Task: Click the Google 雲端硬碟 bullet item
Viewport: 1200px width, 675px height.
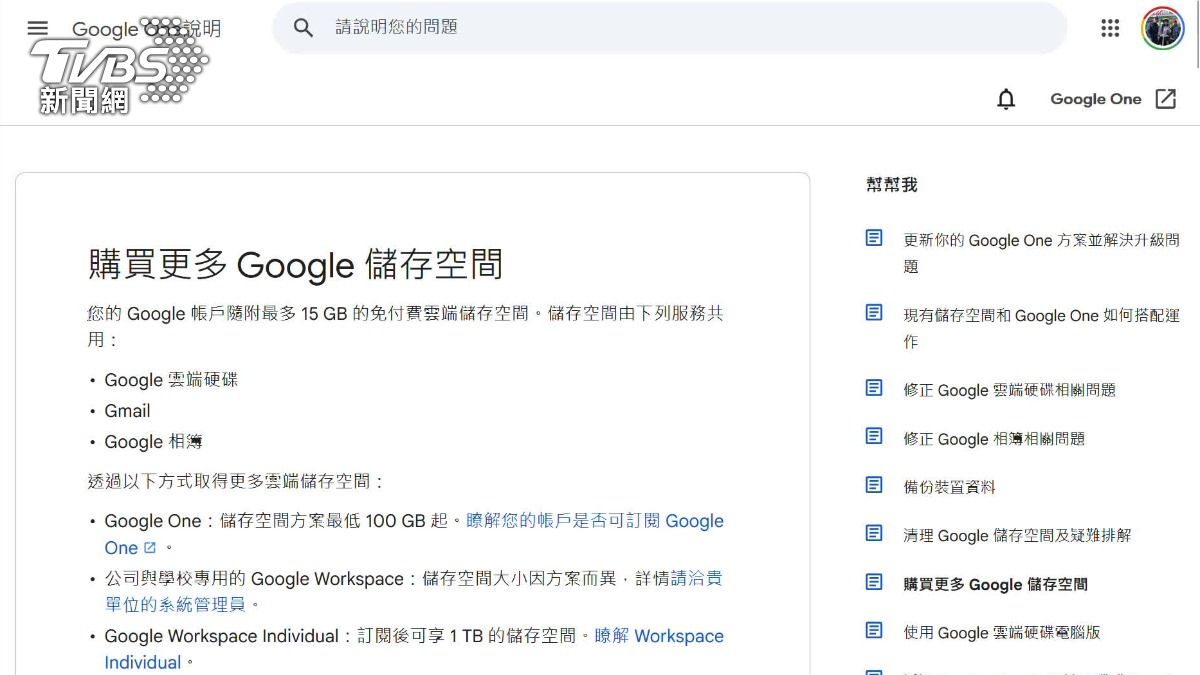Action: click(171, 380)
